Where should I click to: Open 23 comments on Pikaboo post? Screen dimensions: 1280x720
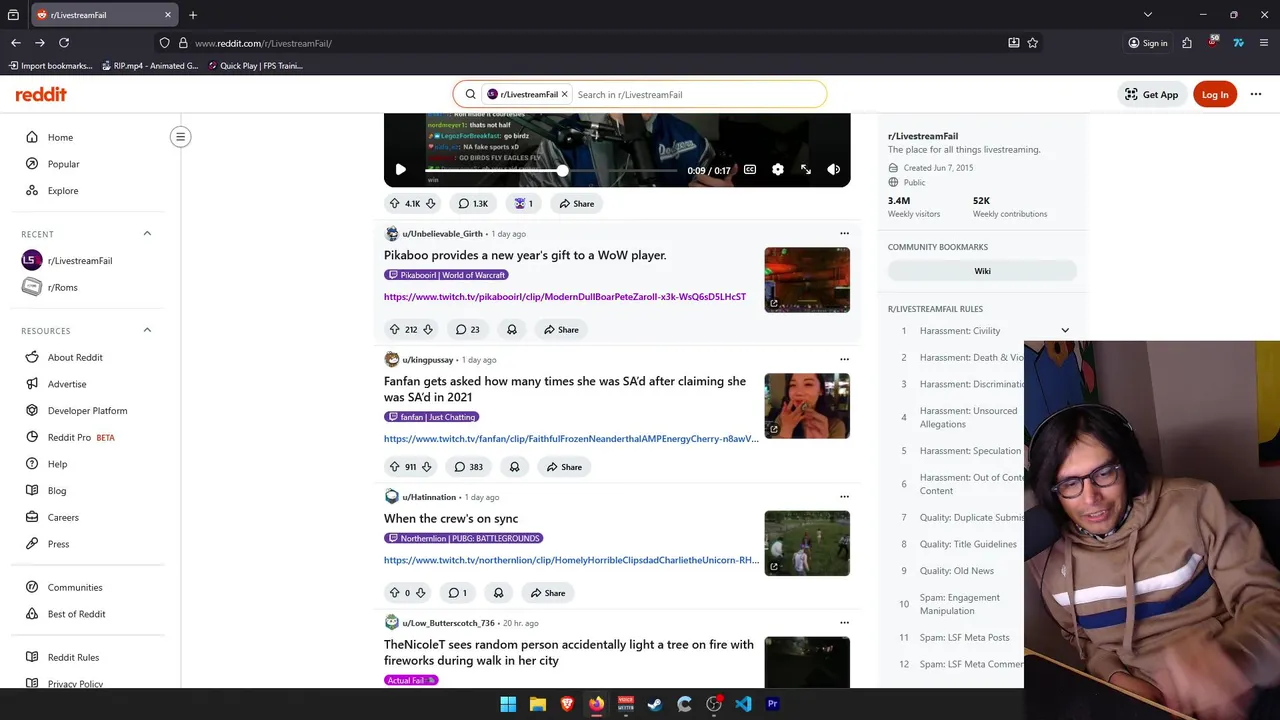[x=468, y=330]
